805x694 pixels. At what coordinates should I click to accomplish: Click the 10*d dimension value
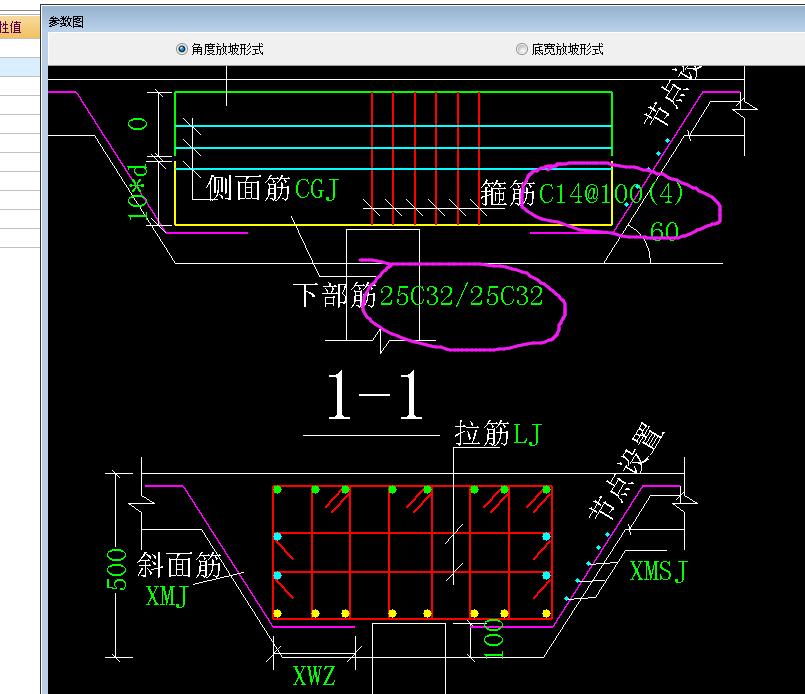pos(138,192)
